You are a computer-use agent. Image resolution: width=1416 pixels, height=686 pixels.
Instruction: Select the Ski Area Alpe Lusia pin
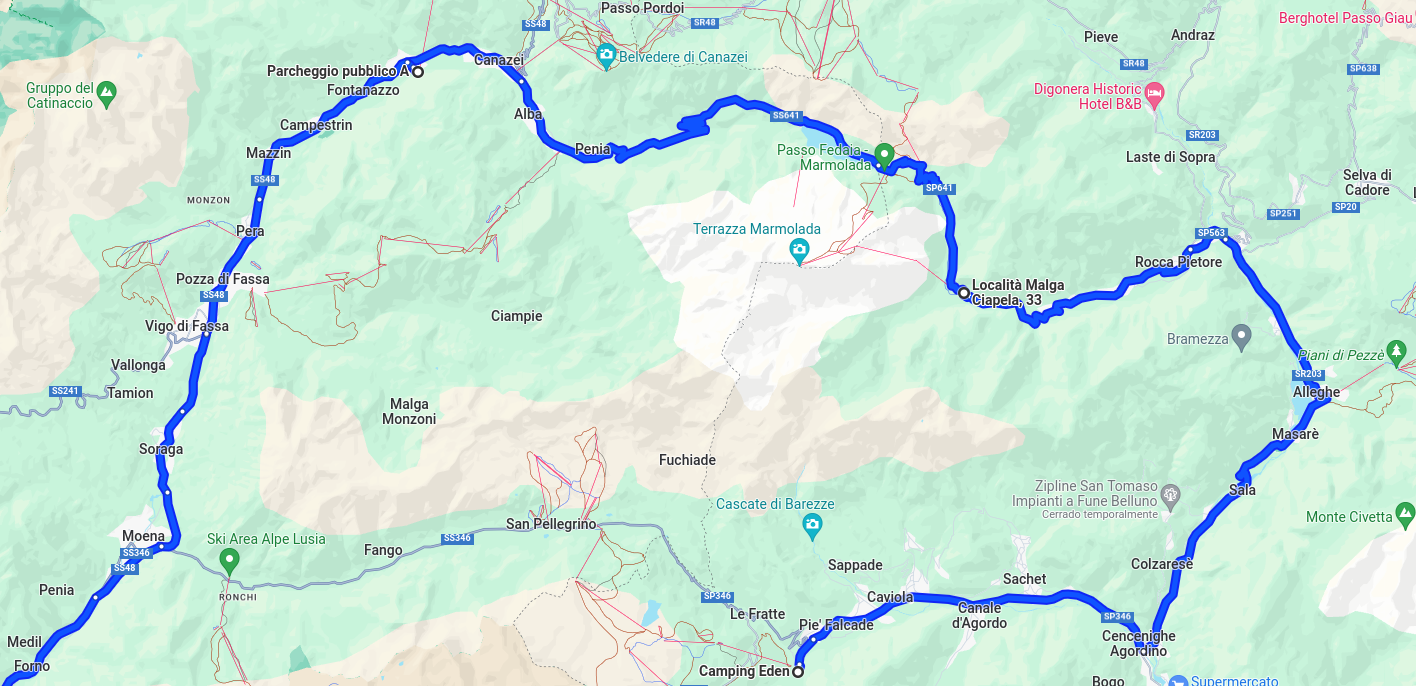(230, 560)
